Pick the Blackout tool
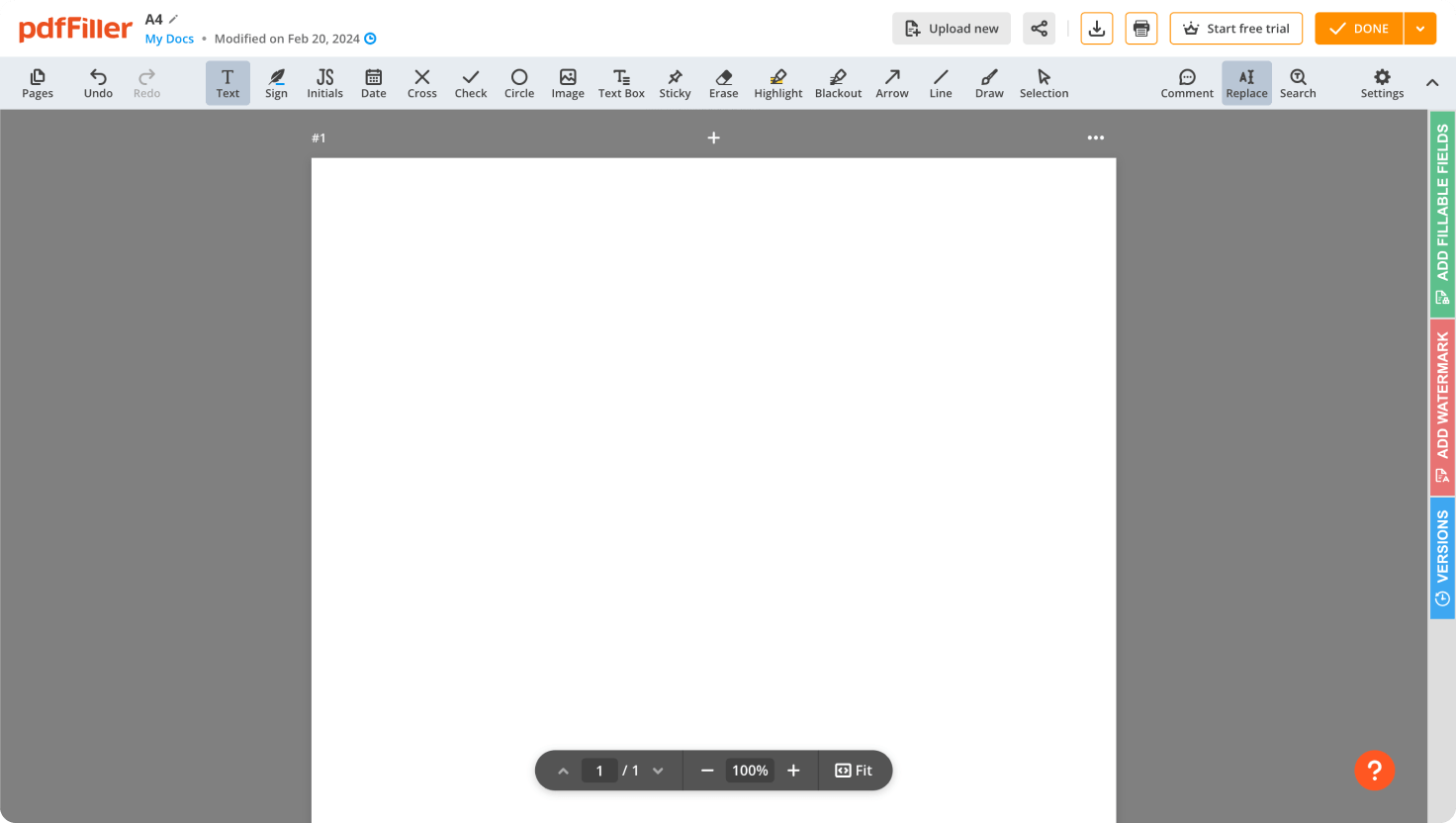This screenshot has width=1456, height=823. 838,82
